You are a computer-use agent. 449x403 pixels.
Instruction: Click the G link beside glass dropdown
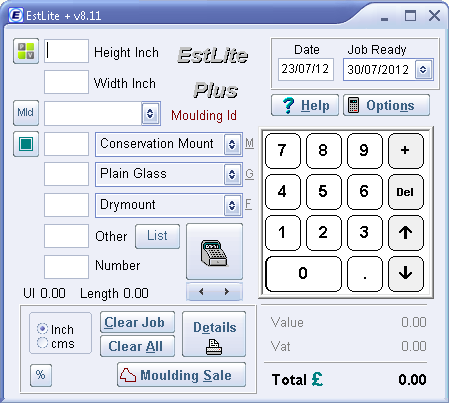pyautogui.click(x=249, y=174)
